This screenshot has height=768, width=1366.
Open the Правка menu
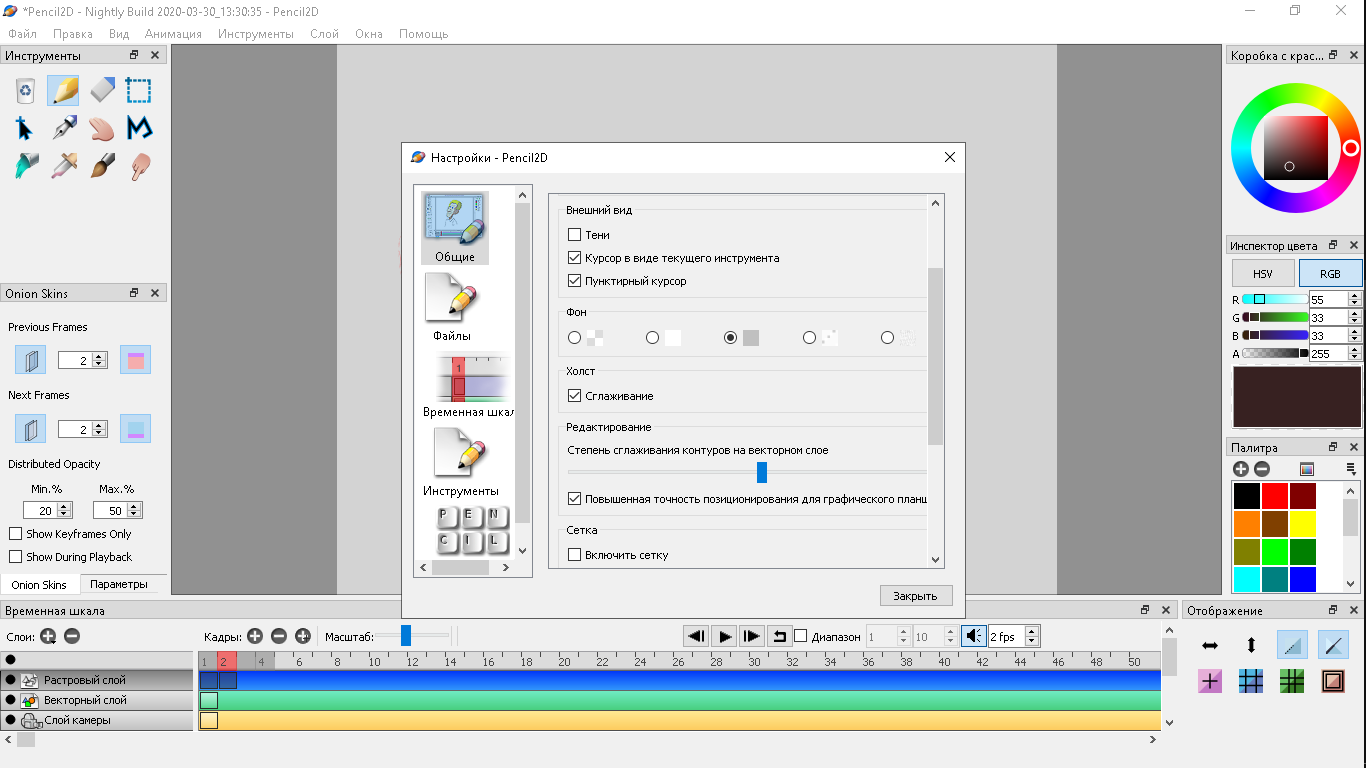point(73,34)
